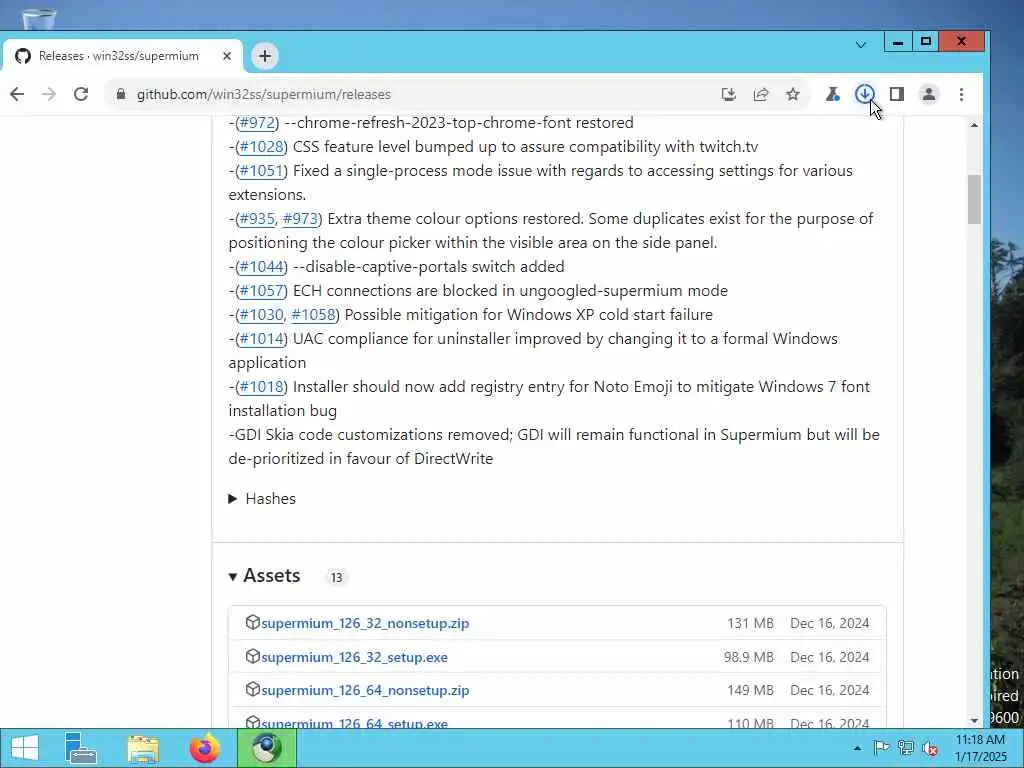Open the profile avatar icon

pos(929,94)
